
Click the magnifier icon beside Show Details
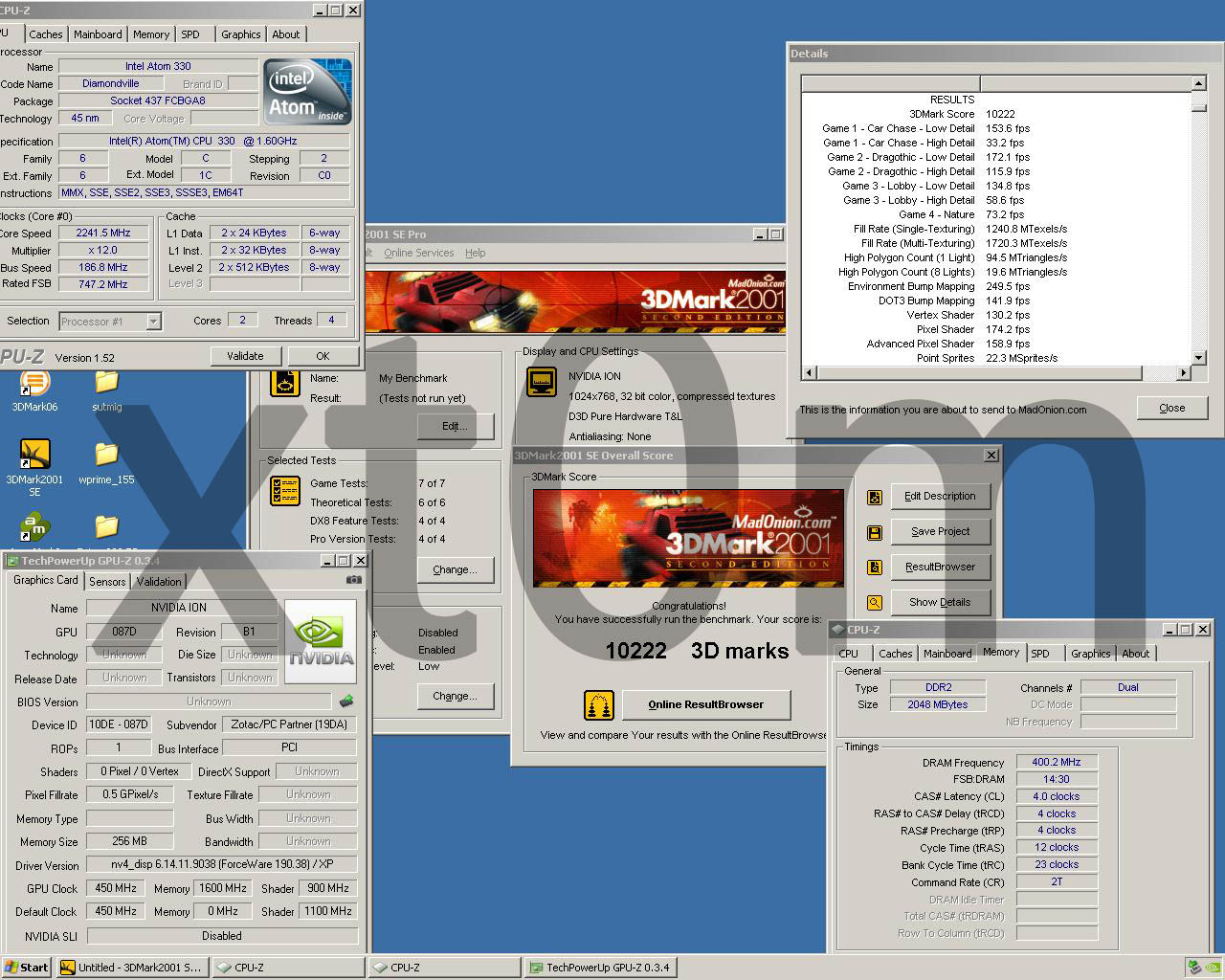pyautogui.click(x=874, y=603)
